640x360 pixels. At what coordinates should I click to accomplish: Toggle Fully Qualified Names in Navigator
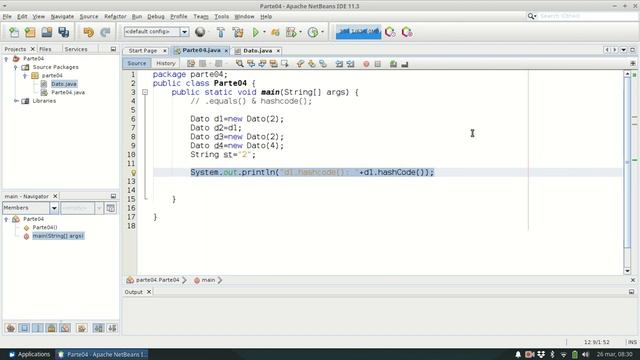click(82, 328)
